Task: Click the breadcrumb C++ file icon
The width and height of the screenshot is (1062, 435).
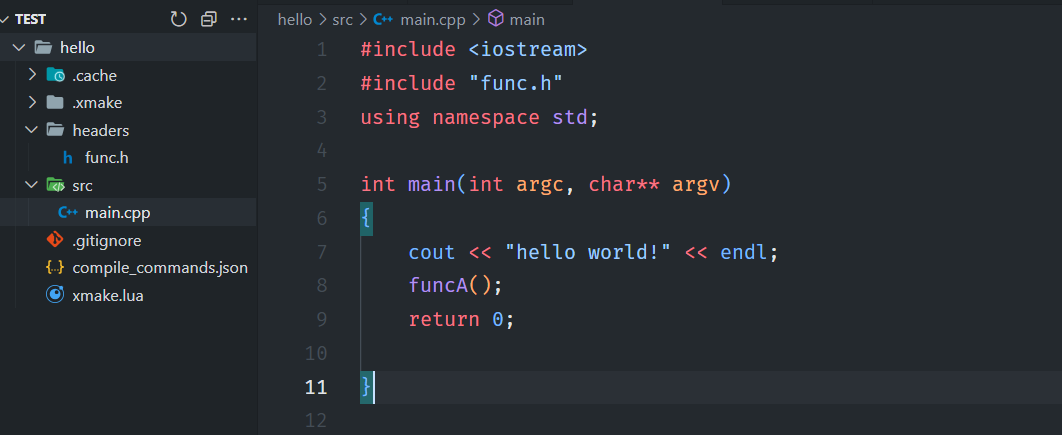Action: pyautogui.click(x=383, y=20)
